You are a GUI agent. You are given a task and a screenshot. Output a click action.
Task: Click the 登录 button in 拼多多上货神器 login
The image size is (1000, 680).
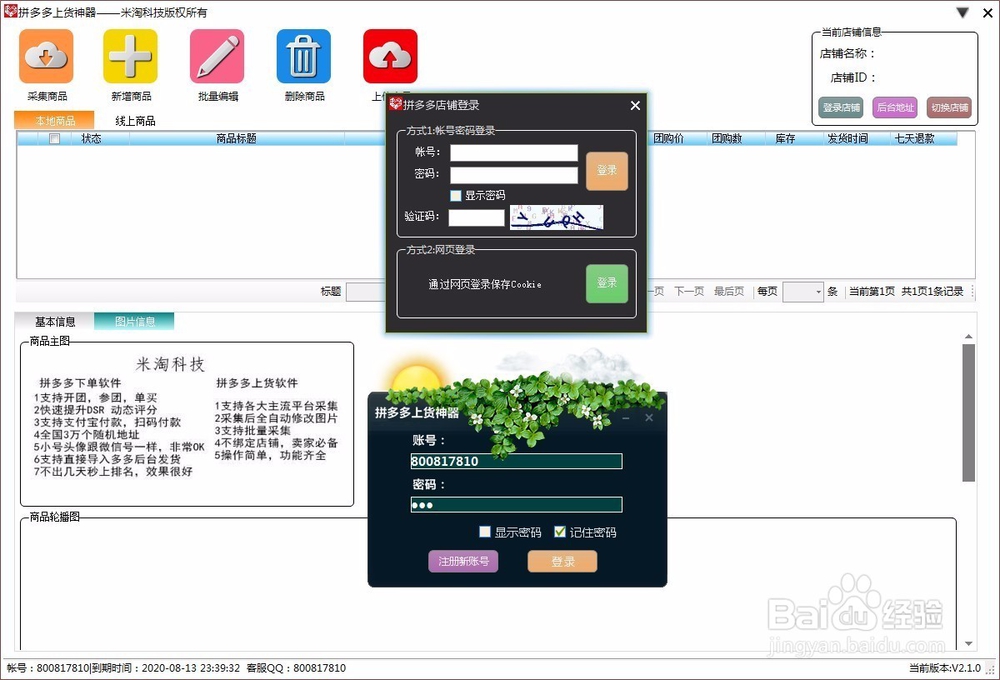[x=562, y=561]
